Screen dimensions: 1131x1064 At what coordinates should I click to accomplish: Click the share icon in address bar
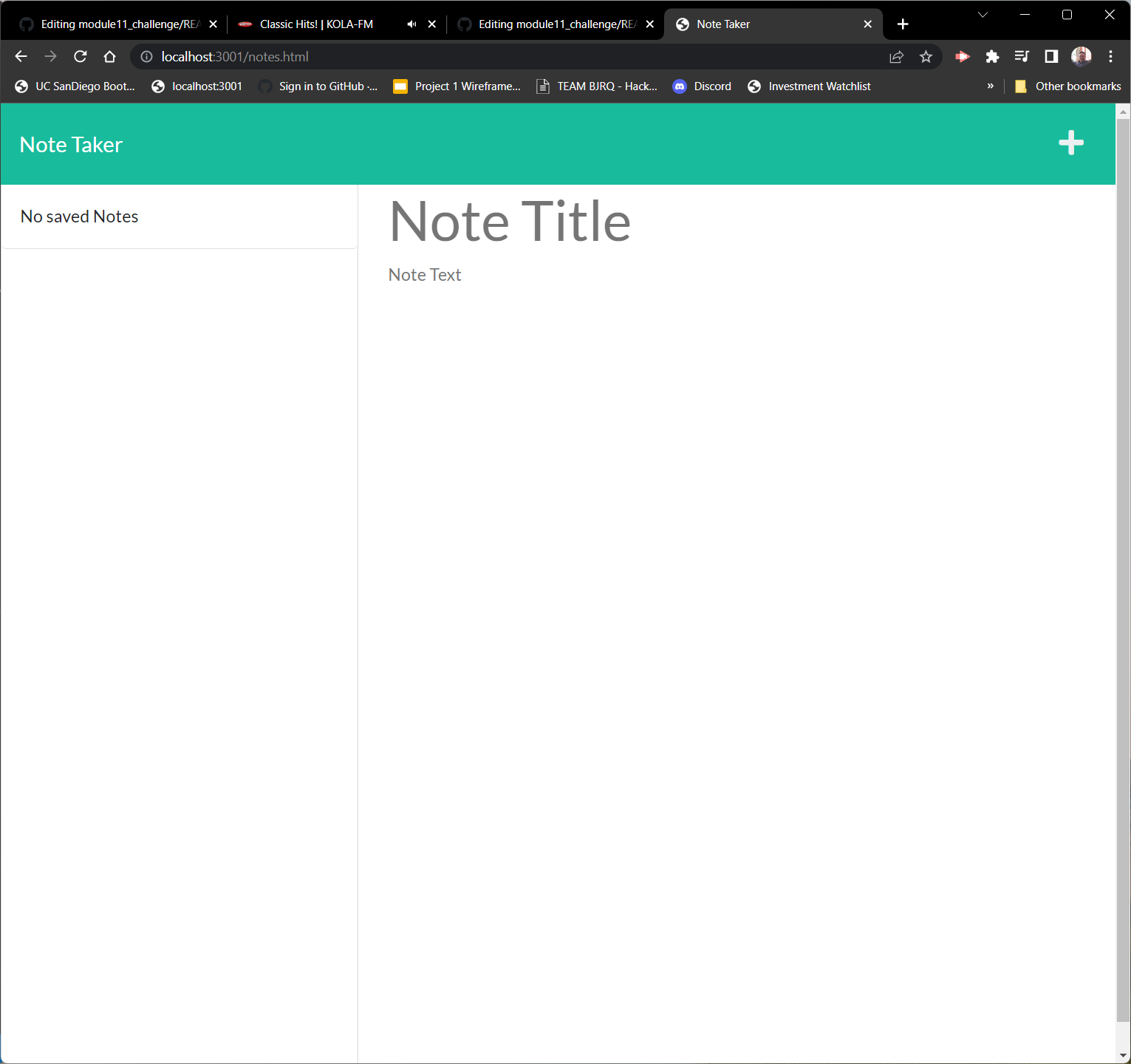896,56
